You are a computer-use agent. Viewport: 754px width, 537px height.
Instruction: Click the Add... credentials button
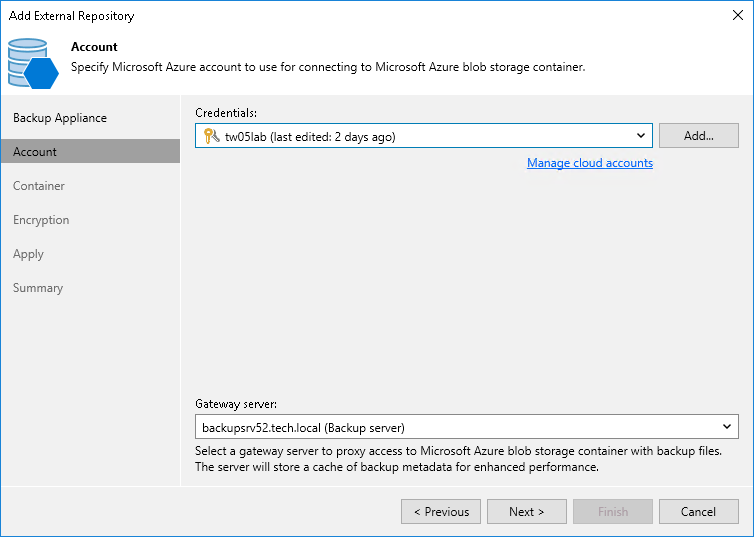point(699,136)
